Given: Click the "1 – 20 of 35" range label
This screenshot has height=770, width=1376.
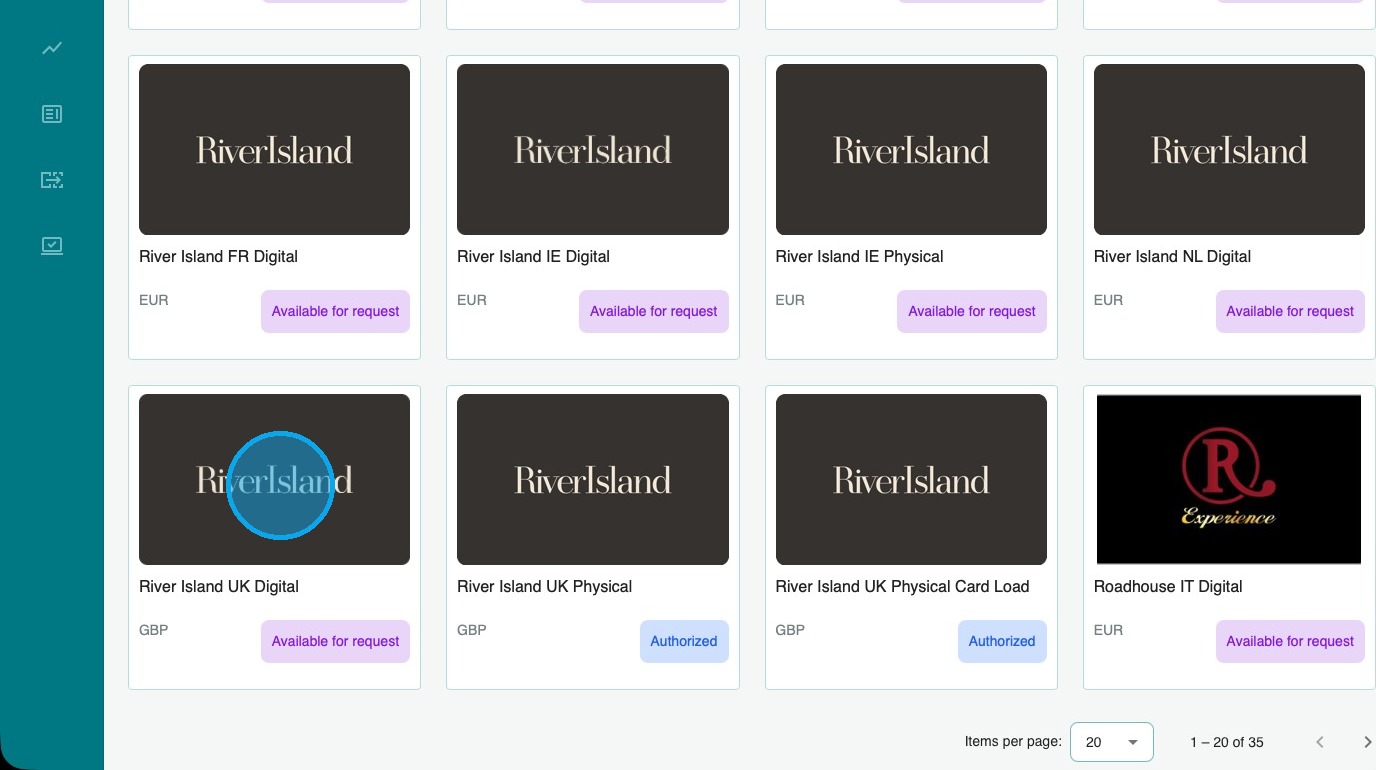Looking at the screenshot, I should 1227,742.
